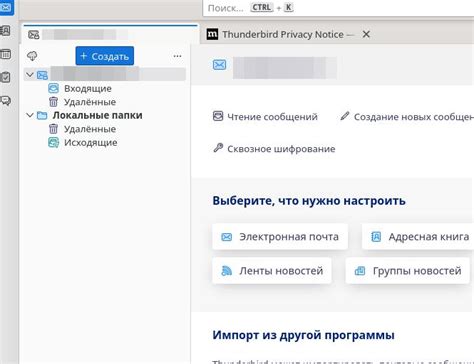The height and width of the screenshot is (364, 474).
Task: Click the mail account envelope icon in tree
Action: click(x=42, y=75)
